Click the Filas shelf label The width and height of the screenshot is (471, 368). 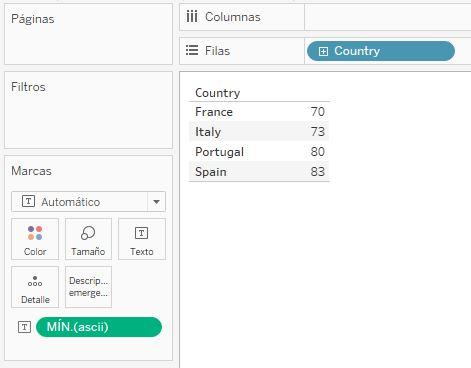217,51
